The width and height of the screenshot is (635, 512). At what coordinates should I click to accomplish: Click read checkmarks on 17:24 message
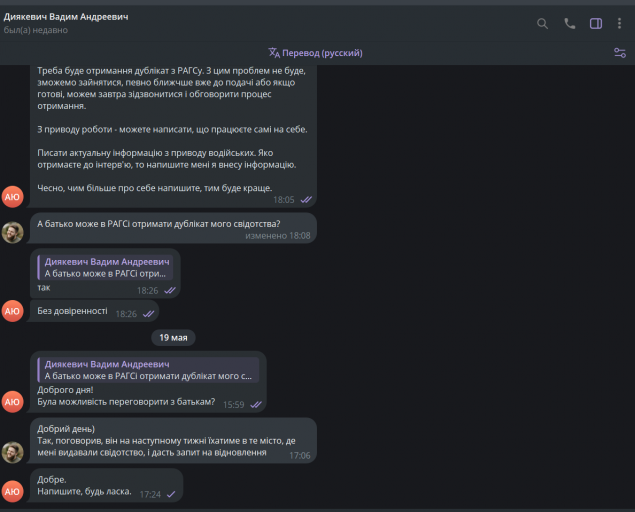coord(172,494)
